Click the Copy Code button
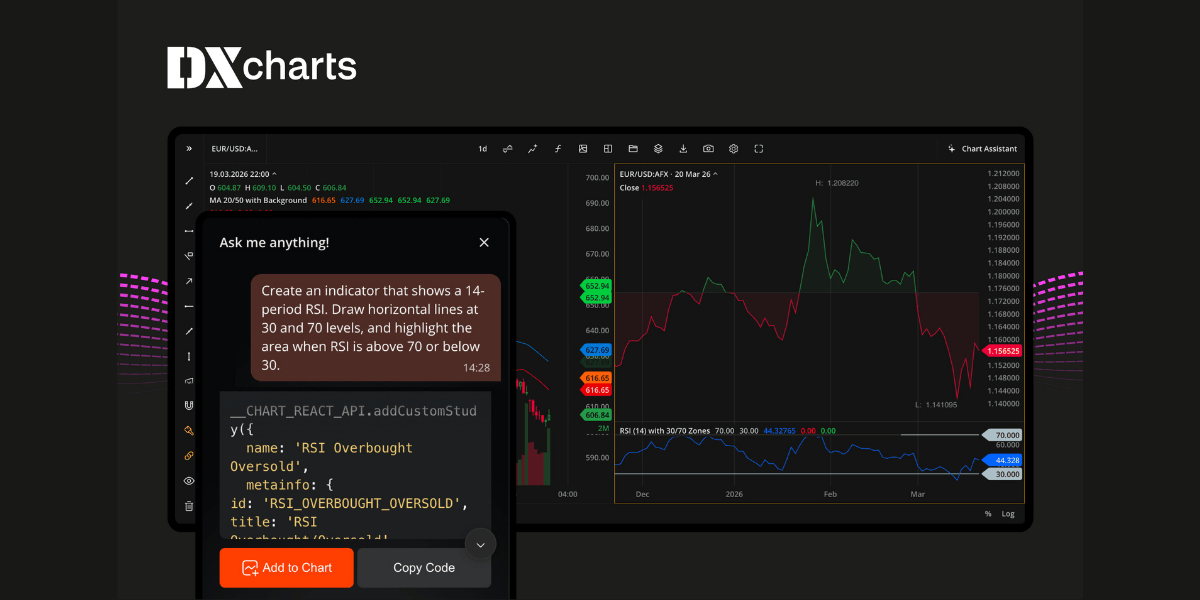This screenshot has height=600, width=1200. click(424, 567)
